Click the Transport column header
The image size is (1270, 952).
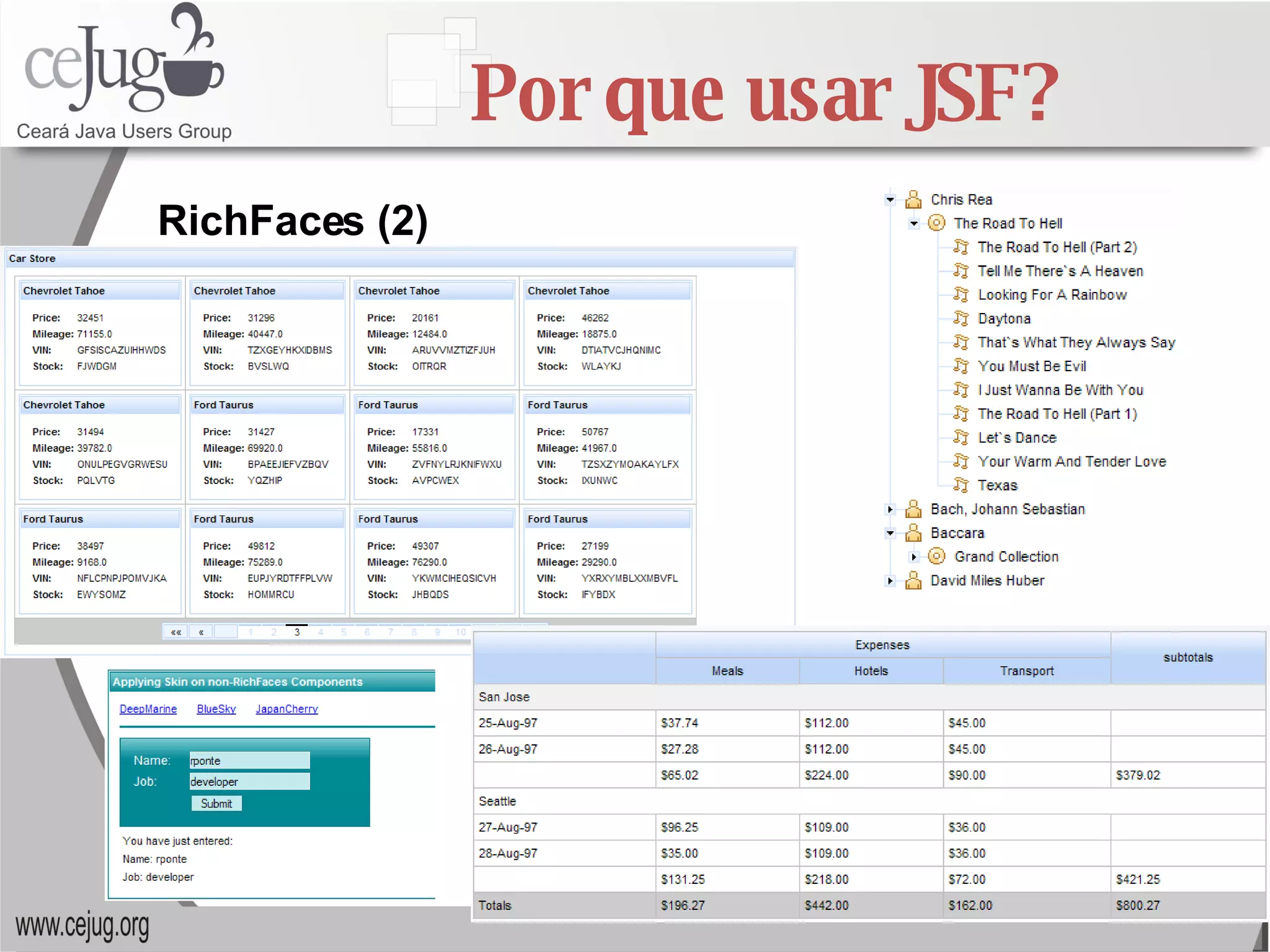point(1027,671)
